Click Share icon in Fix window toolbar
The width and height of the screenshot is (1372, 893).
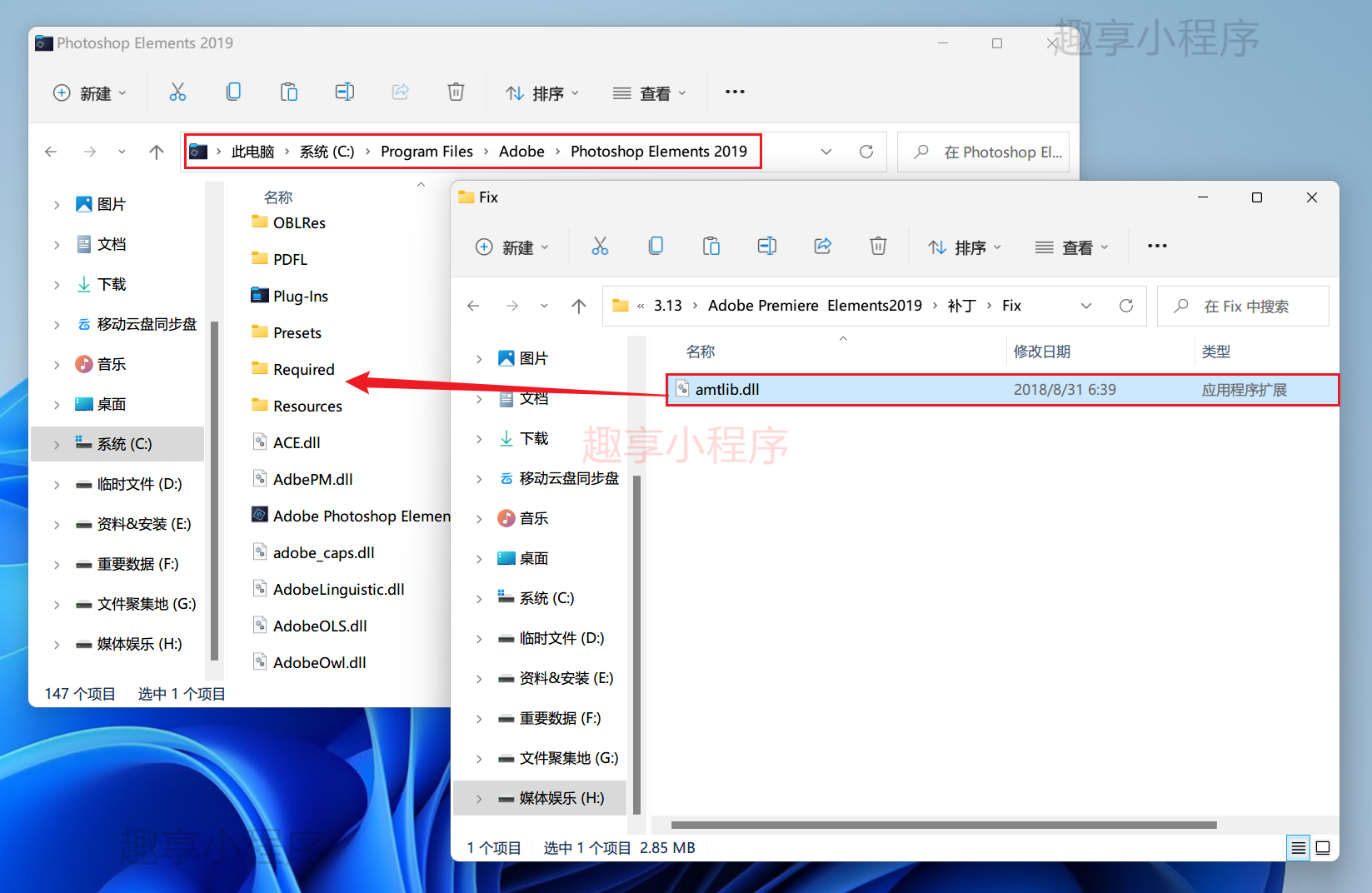(823, 246)
